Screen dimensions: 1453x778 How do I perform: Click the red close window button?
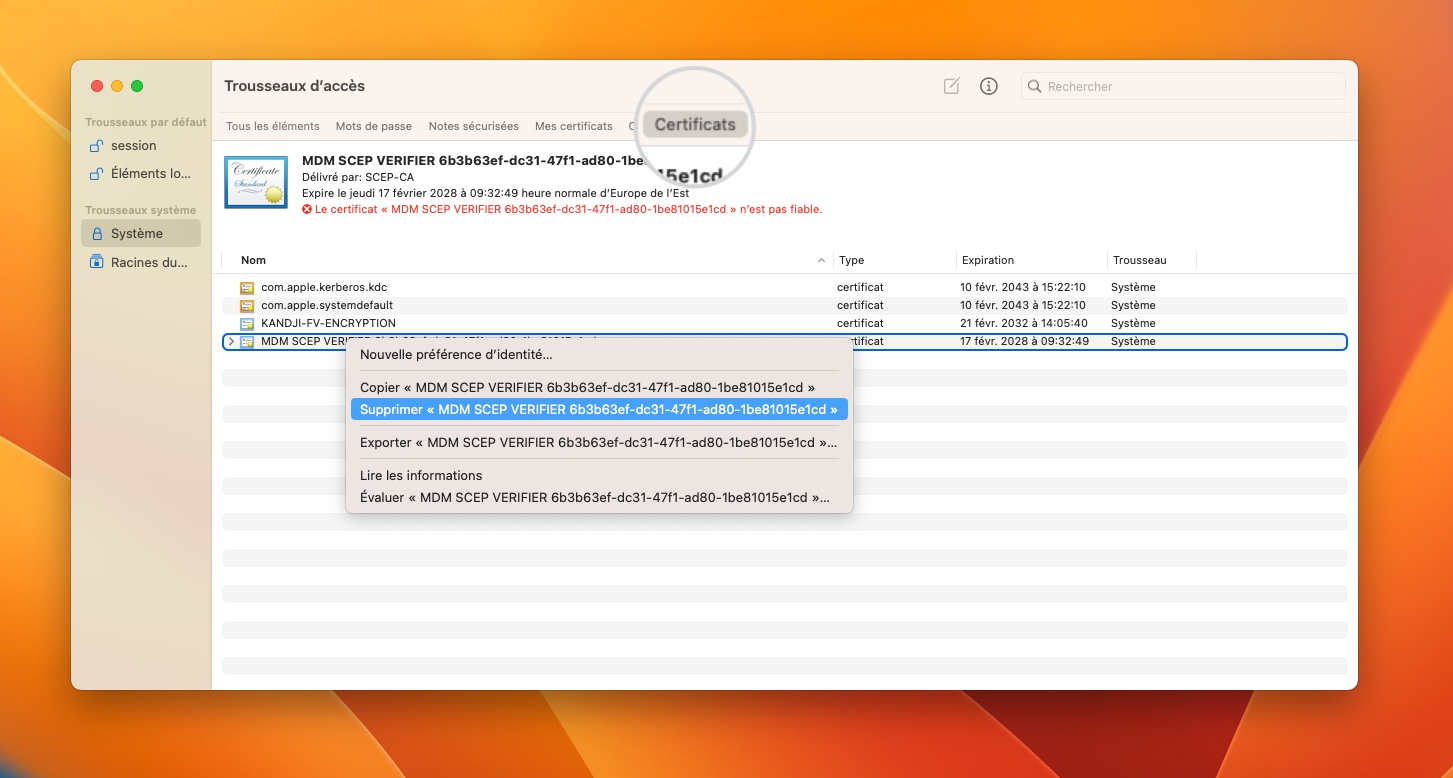coord(97,86)
